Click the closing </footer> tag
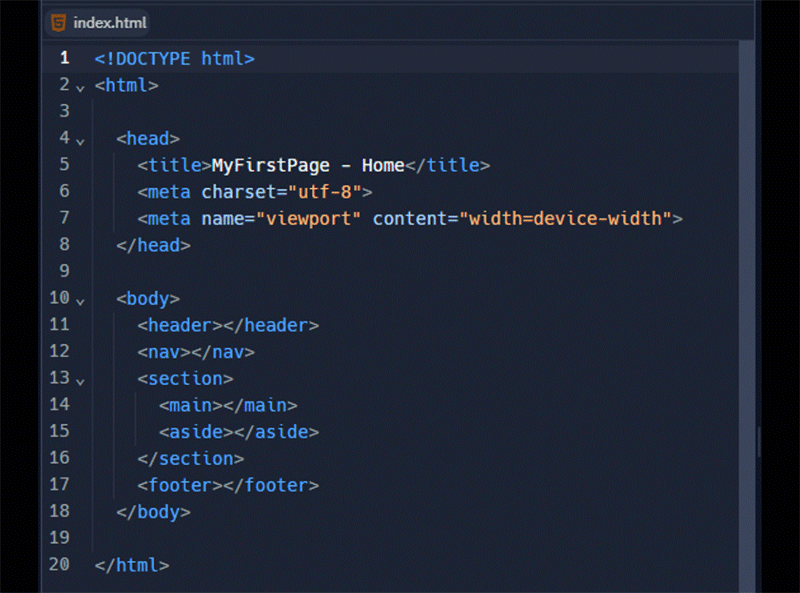The height and width of the screenshot is (593, 800). (271, 485)
